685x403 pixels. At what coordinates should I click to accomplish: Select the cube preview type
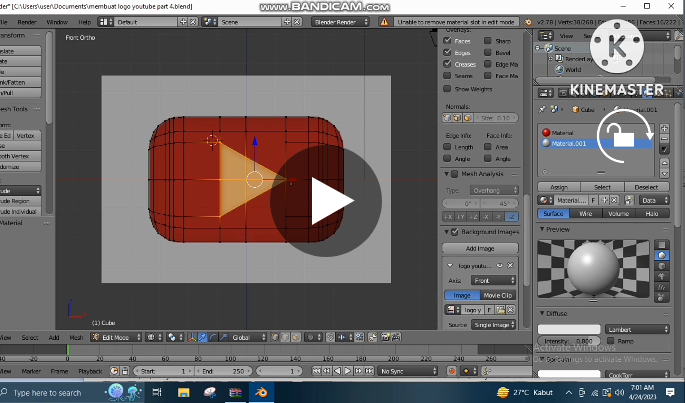click(x=661, y=266)
